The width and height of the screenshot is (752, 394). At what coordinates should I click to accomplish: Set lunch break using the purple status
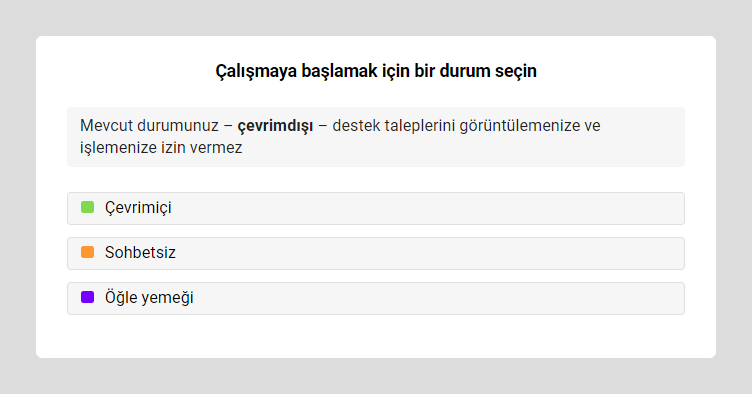click(376, 299)
